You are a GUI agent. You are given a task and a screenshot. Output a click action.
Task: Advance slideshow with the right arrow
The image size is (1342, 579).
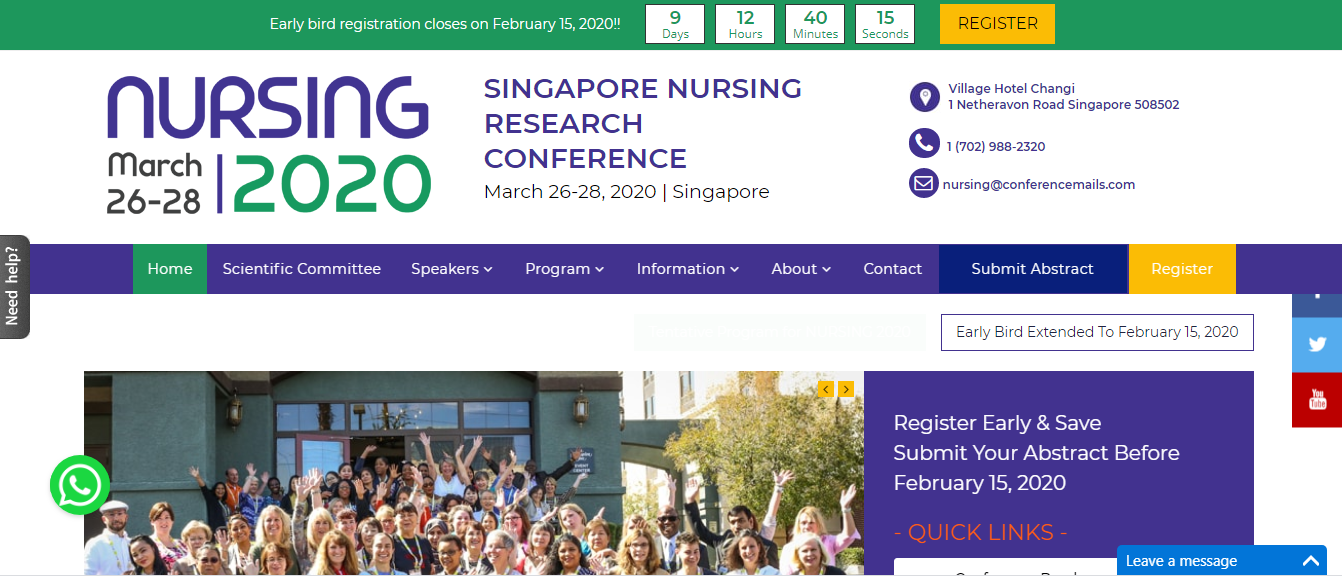coord(846,390)
